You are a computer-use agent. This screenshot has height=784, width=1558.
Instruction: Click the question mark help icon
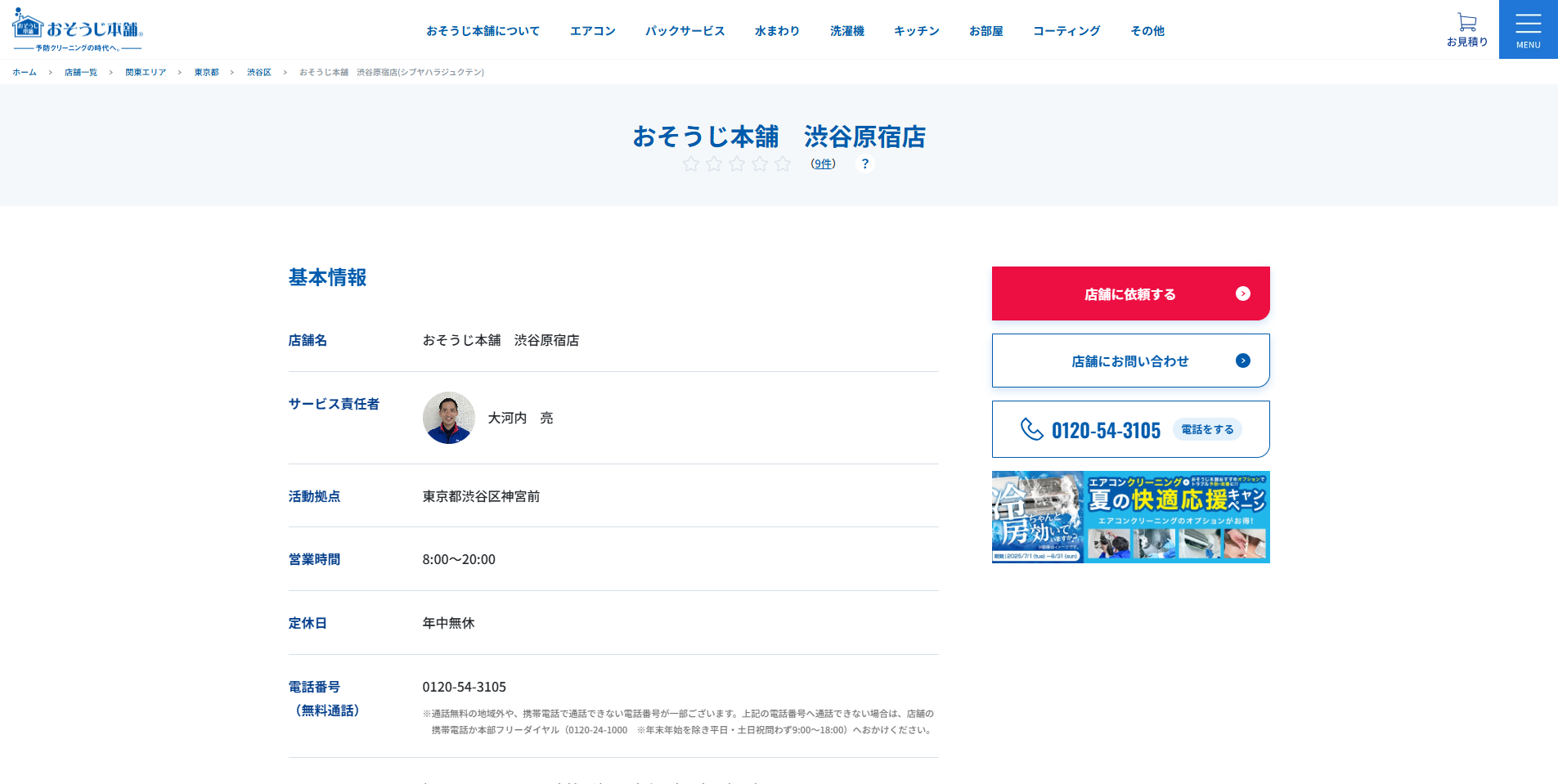[865, 164]
